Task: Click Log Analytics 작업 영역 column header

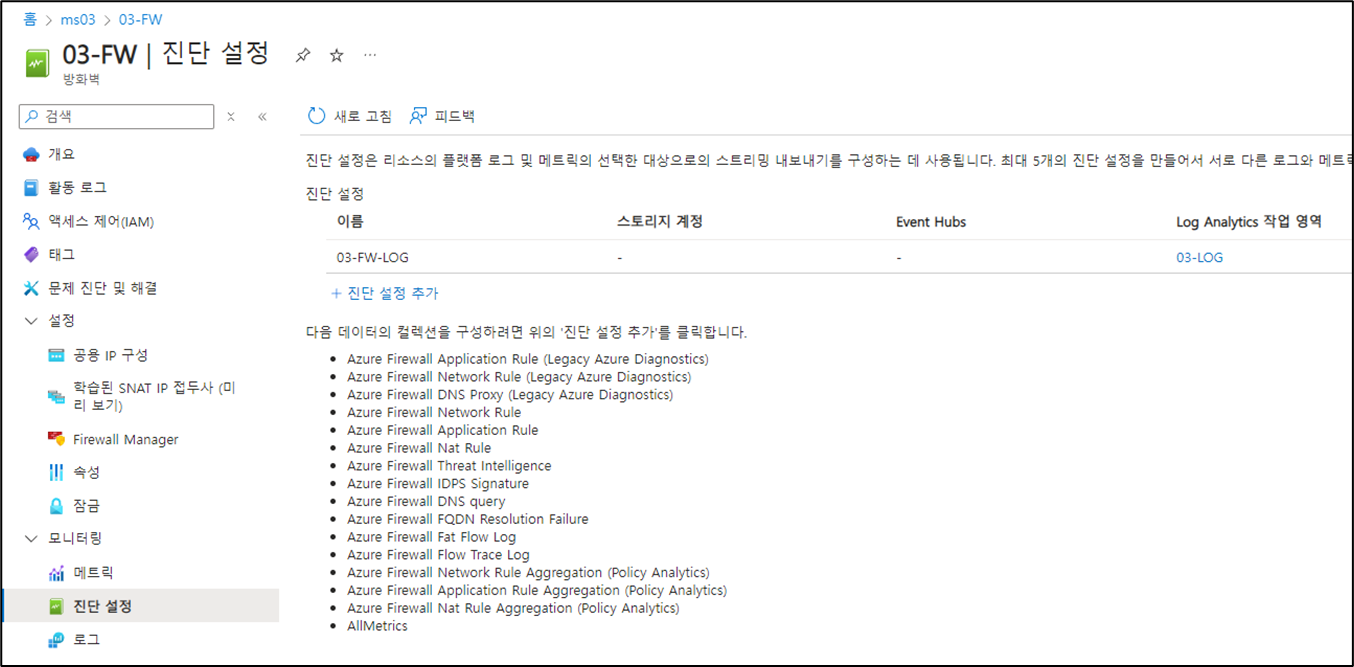Action: tap(1249, 222)
